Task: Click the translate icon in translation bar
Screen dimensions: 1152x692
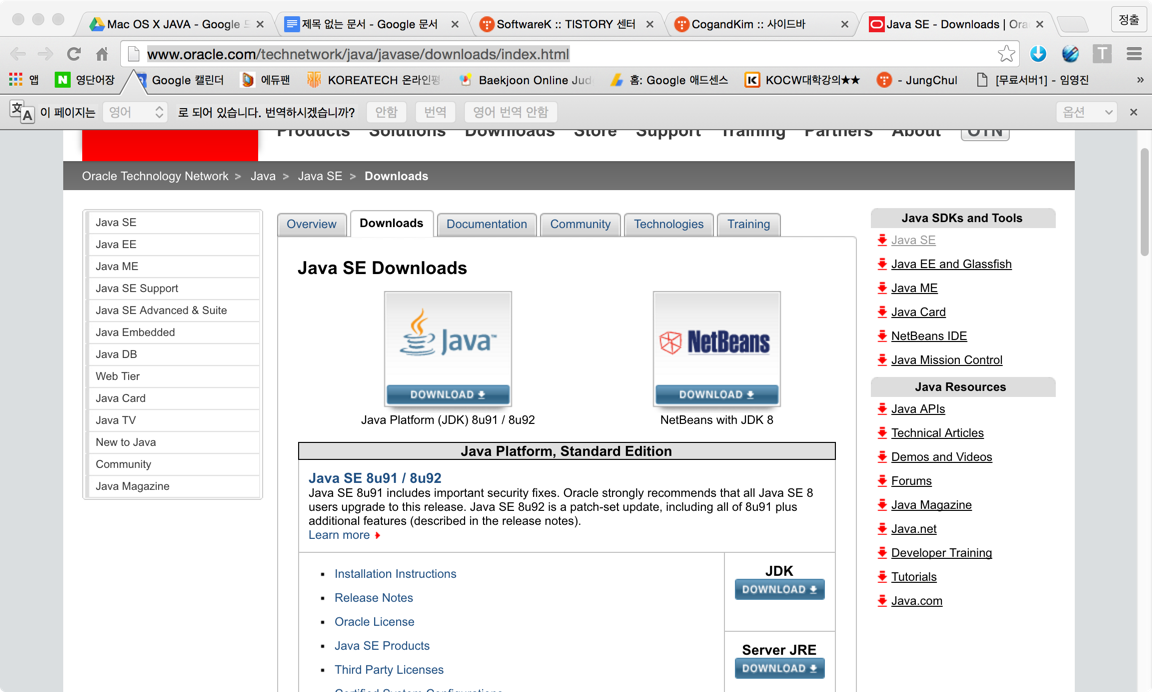Action: click(22, 112)
